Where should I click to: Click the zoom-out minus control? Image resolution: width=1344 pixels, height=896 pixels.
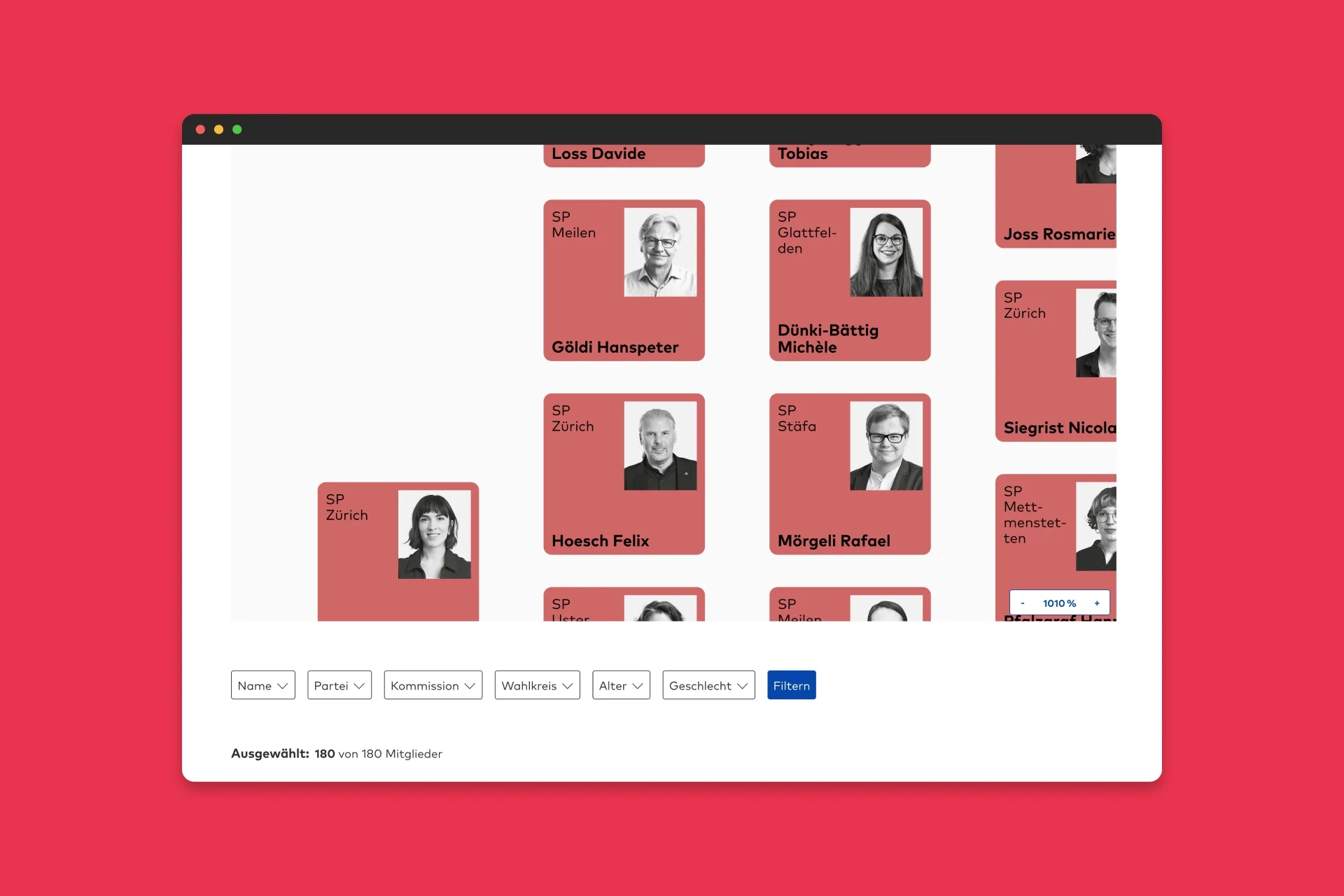pos(1023,602)
